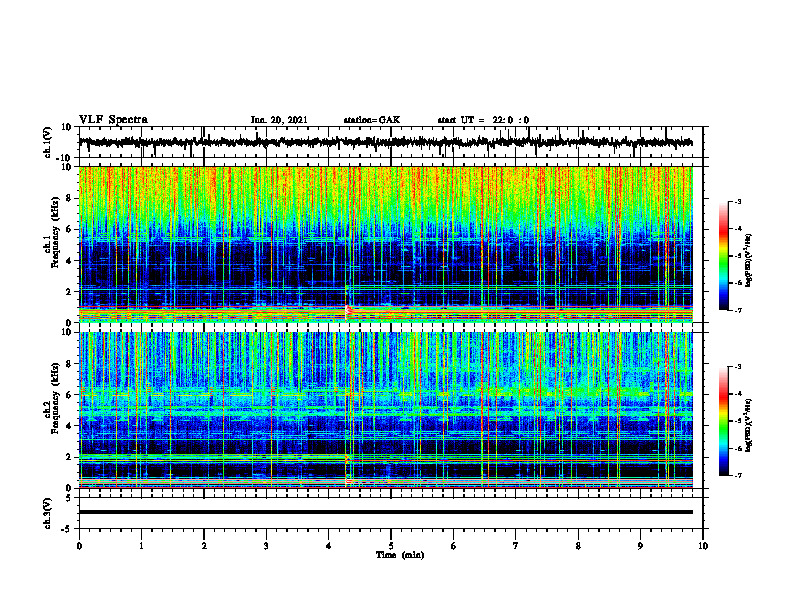Click the "6" tick on the time axis

[x=454, y=546]
